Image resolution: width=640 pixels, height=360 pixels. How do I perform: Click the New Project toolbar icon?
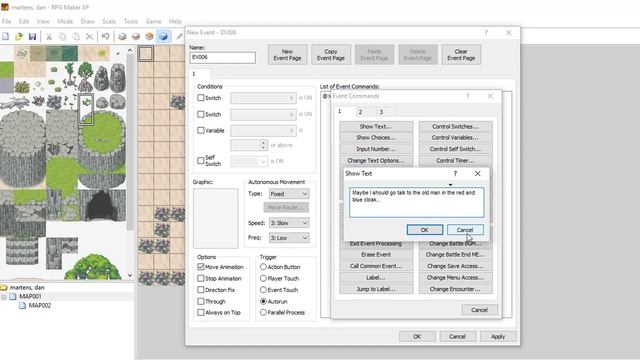[x=6, y=37]
